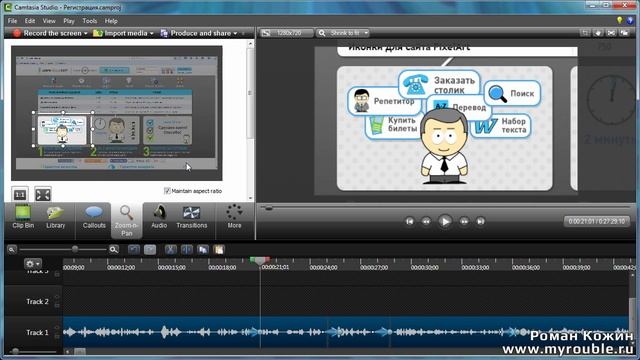Screen dimensions: 640x360
Task: Click the step forward button
Action: 464,221
